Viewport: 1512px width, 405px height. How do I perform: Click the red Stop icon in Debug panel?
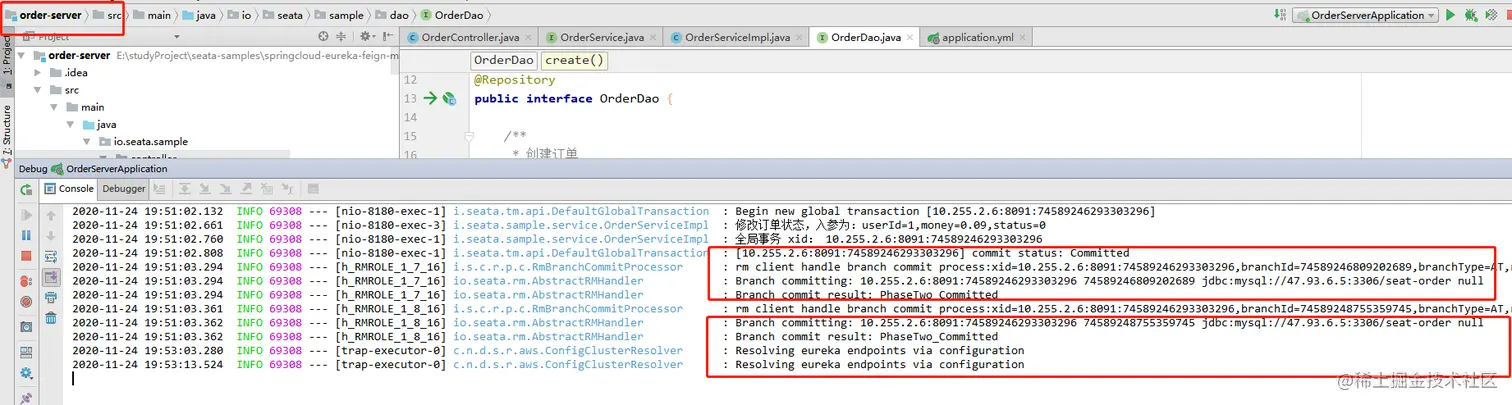[26, 257]
